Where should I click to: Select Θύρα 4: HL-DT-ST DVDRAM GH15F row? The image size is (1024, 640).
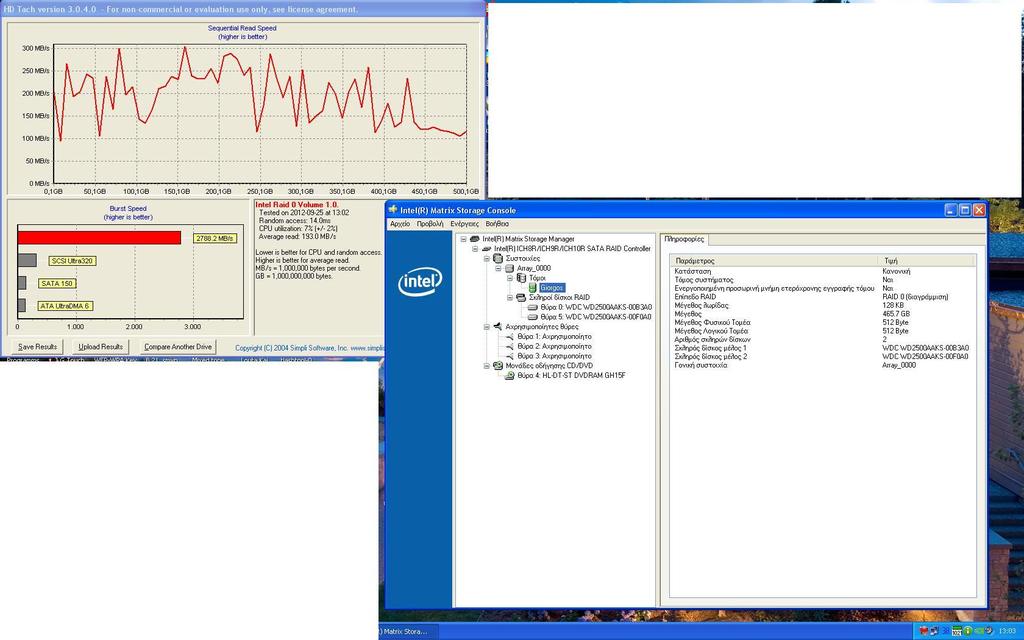571,376
